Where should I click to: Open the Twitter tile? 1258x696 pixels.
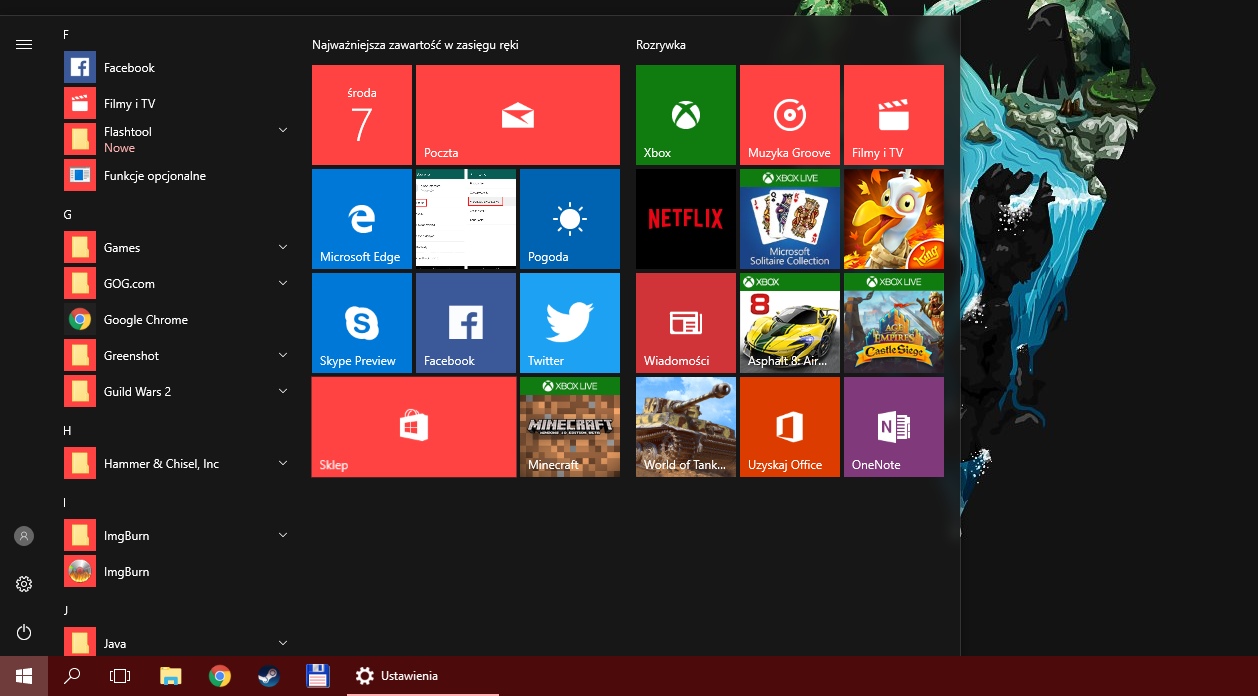[x=570, y=323]
